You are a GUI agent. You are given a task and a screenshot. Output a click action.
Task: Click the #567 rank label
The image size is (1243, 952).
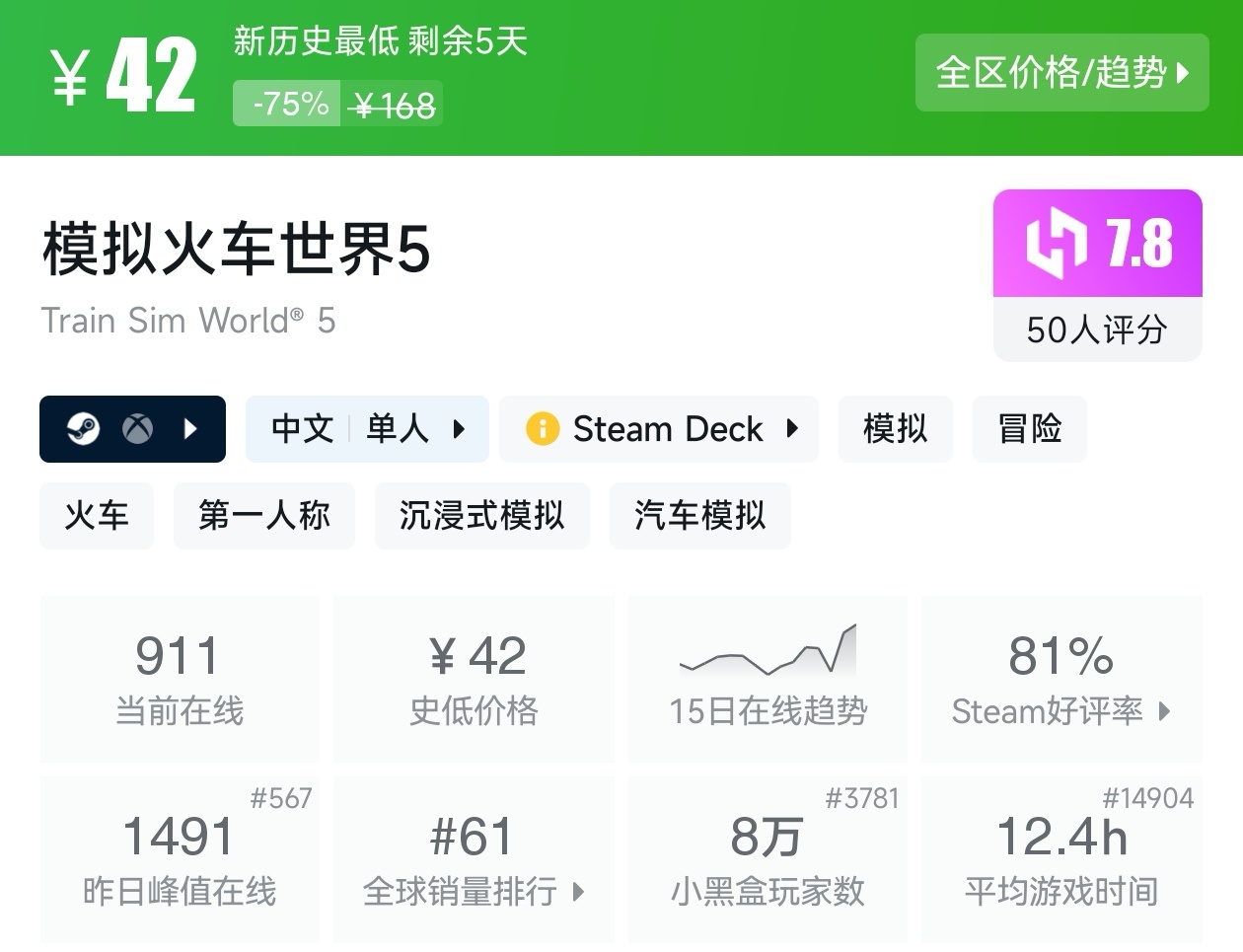[281, 798]
